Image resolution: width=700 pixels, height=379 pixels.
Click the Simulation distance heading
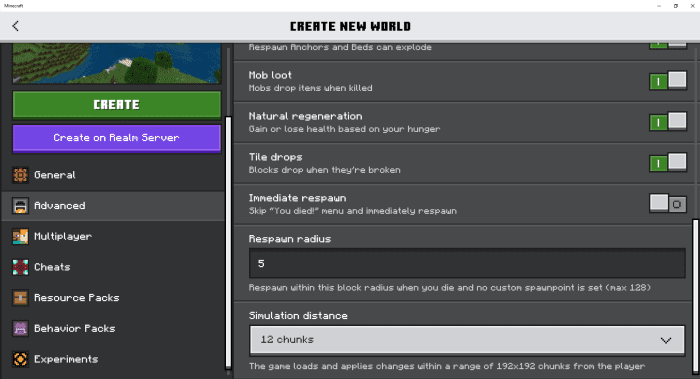point(298,316)
